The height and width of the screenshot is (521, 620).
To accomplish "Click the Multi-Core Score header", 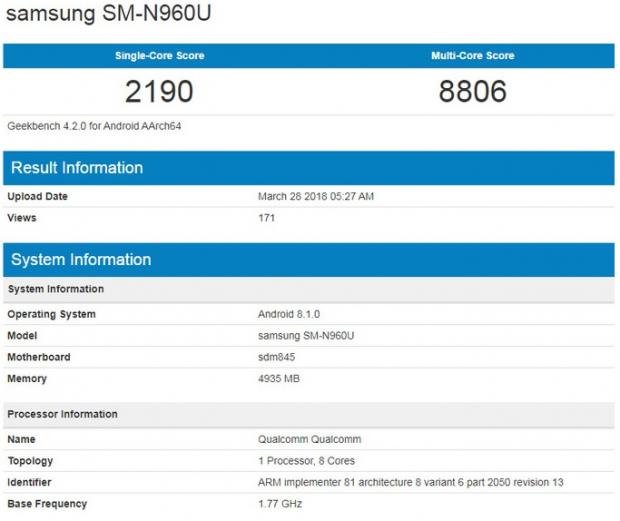I will (x=472, y=56).
